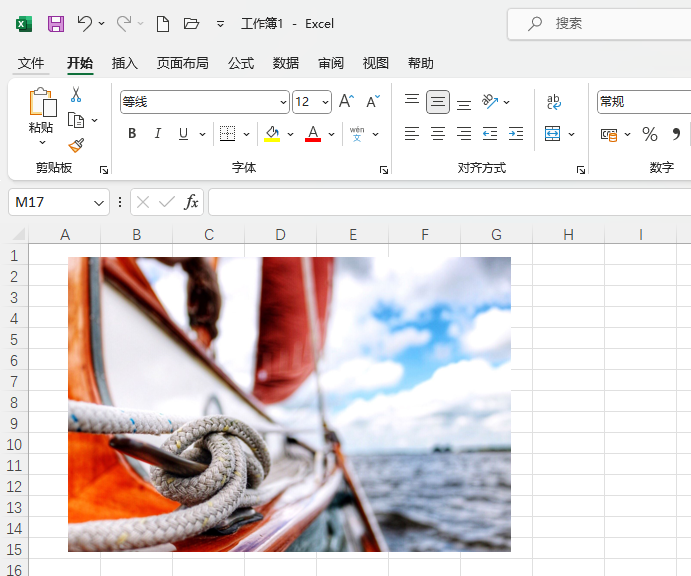
Task: Click the 搜索 search box
Action: pyautogui.click(x=599, y=24)
